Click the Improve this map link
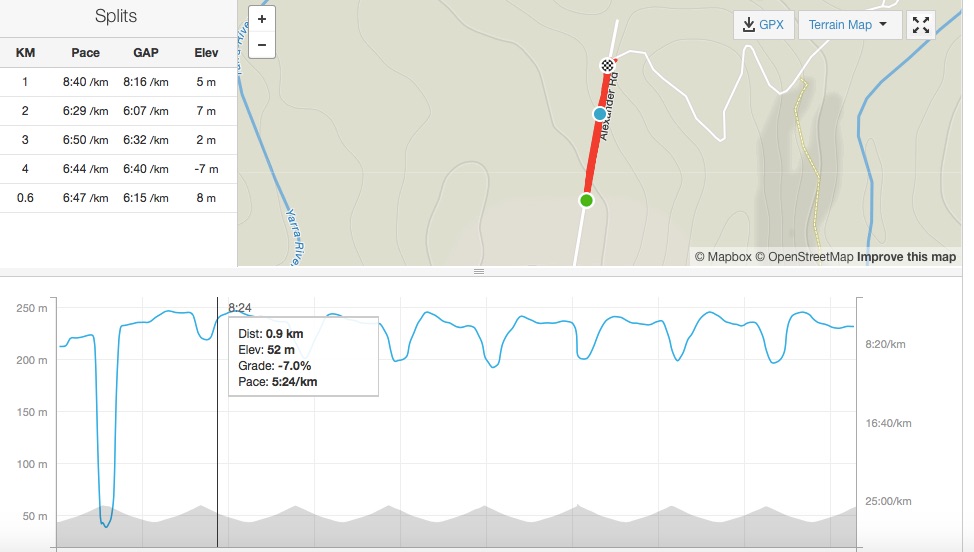Viewport: 974px width, 552px height. click(x=906, y=257)
